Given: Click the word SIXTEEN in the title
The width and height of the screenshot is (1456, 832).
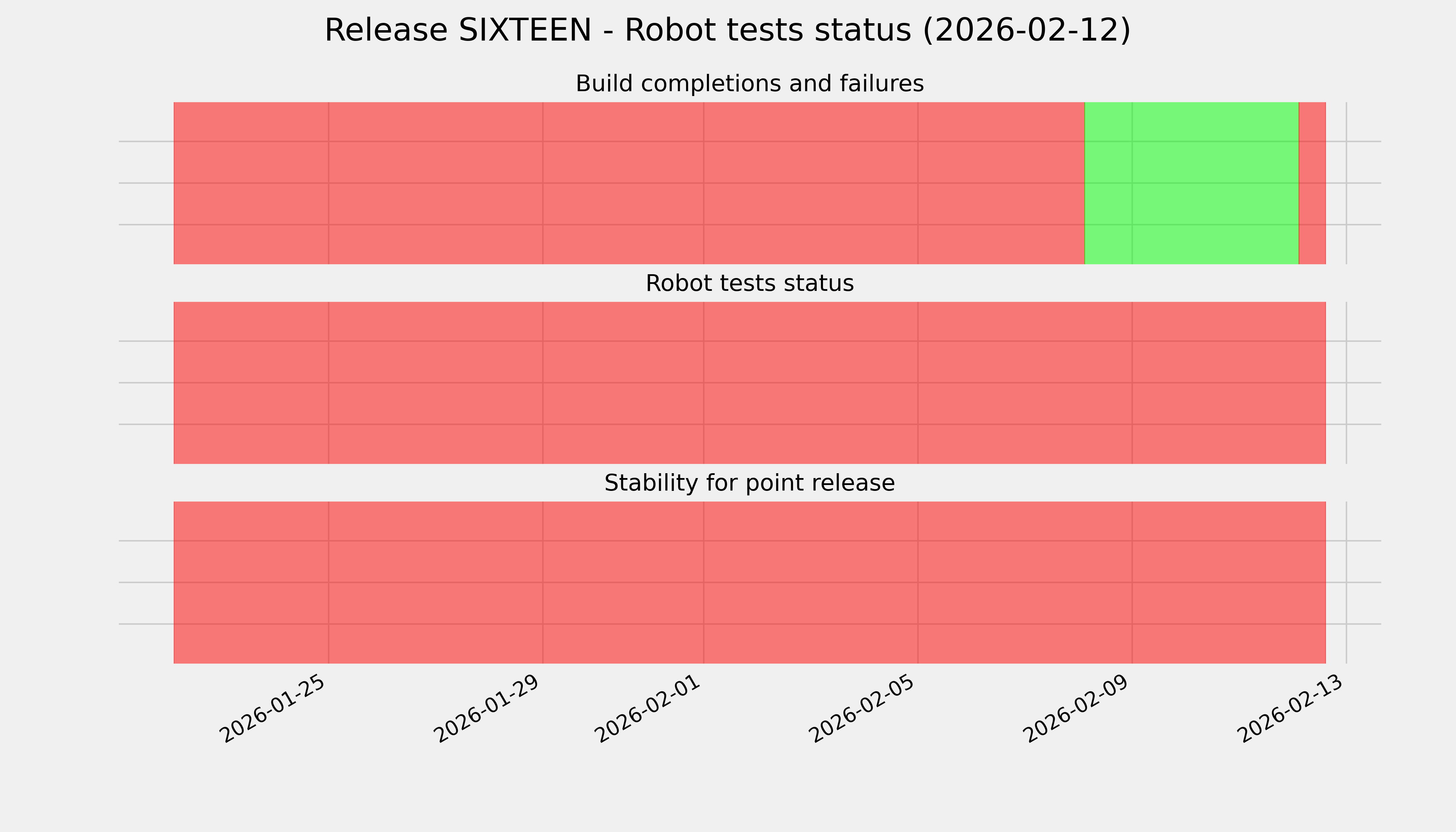Looking at the screenshot, I should [525, 30].
